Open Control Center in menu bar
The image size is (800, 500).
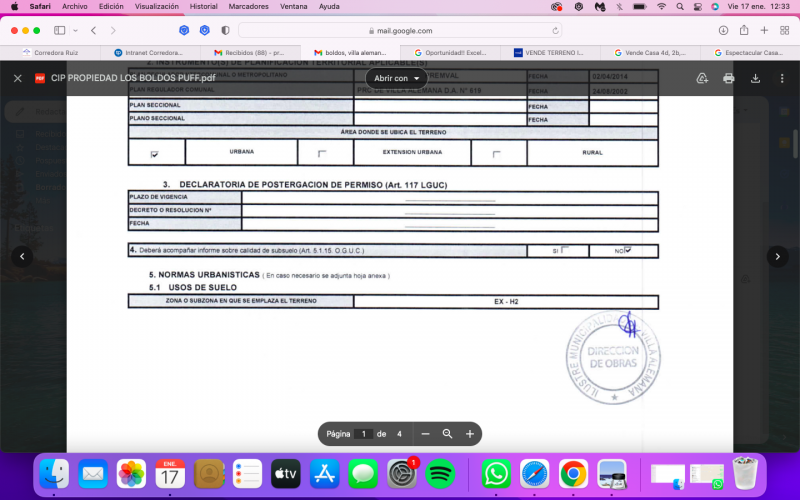[x=697, y=7]
